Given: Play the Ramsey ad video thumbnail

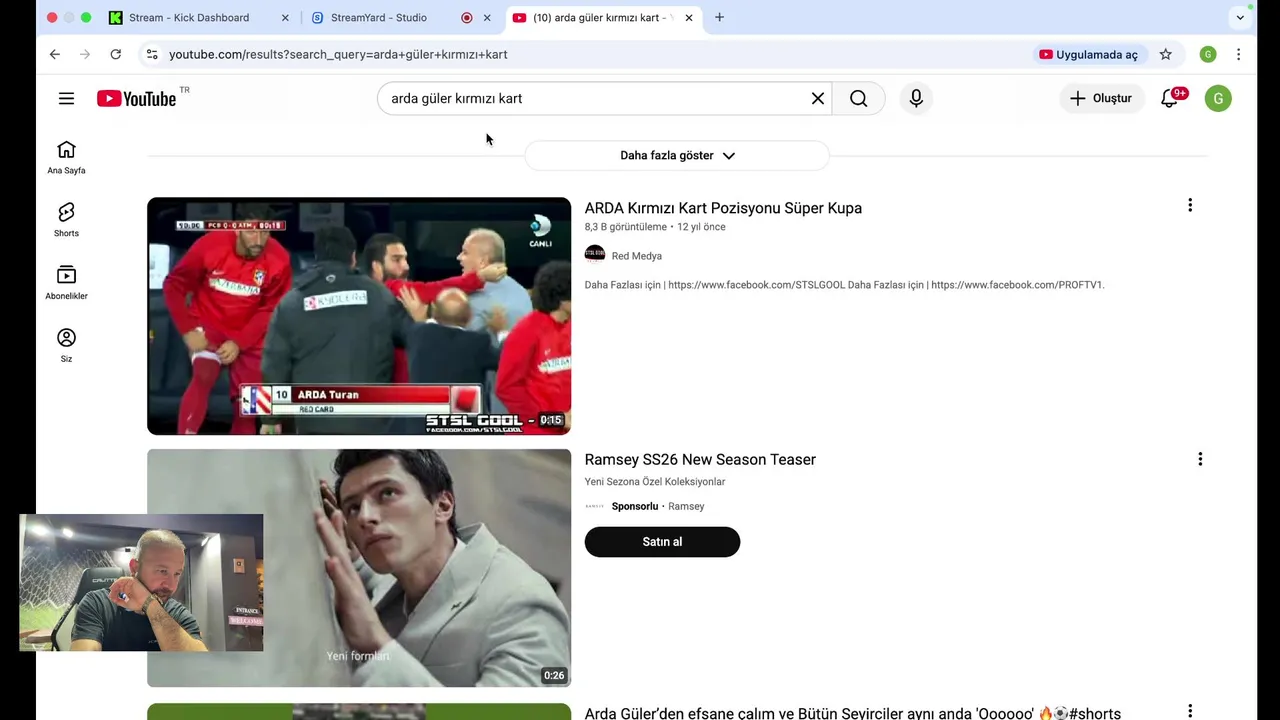Looking at the screenshot, I should (x=359, y=568).
